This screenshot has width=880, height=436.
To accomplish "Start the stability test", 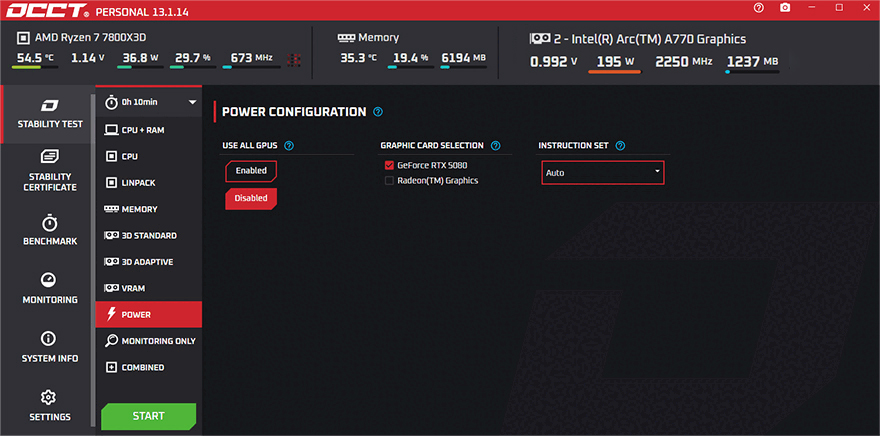I will pos(149,416).
